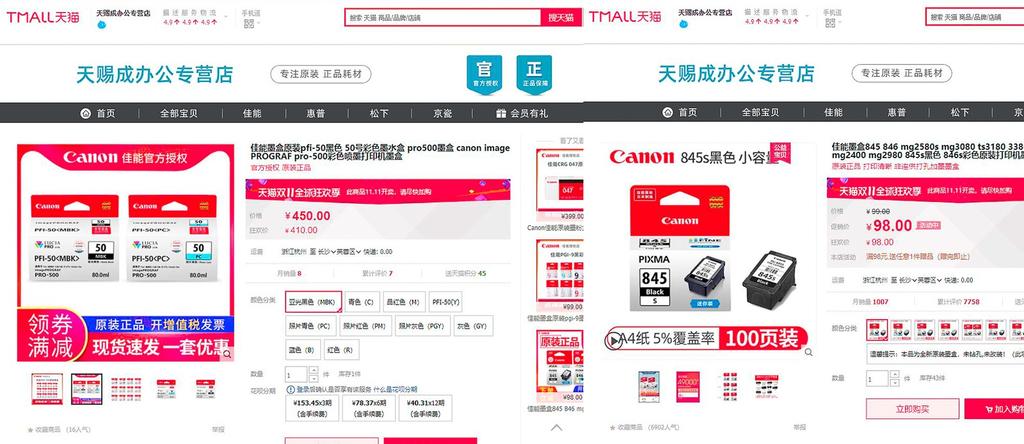Click the 手机逛 QR code icon on left page
The width and height of the screenshot is (1024, 444).
point(249,24)
